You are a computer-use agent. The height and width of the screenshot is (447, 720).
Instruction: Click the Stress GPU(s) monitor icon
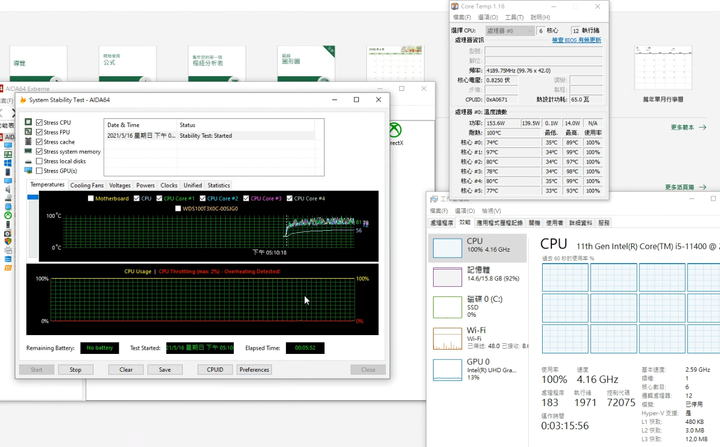click(28, 170)
